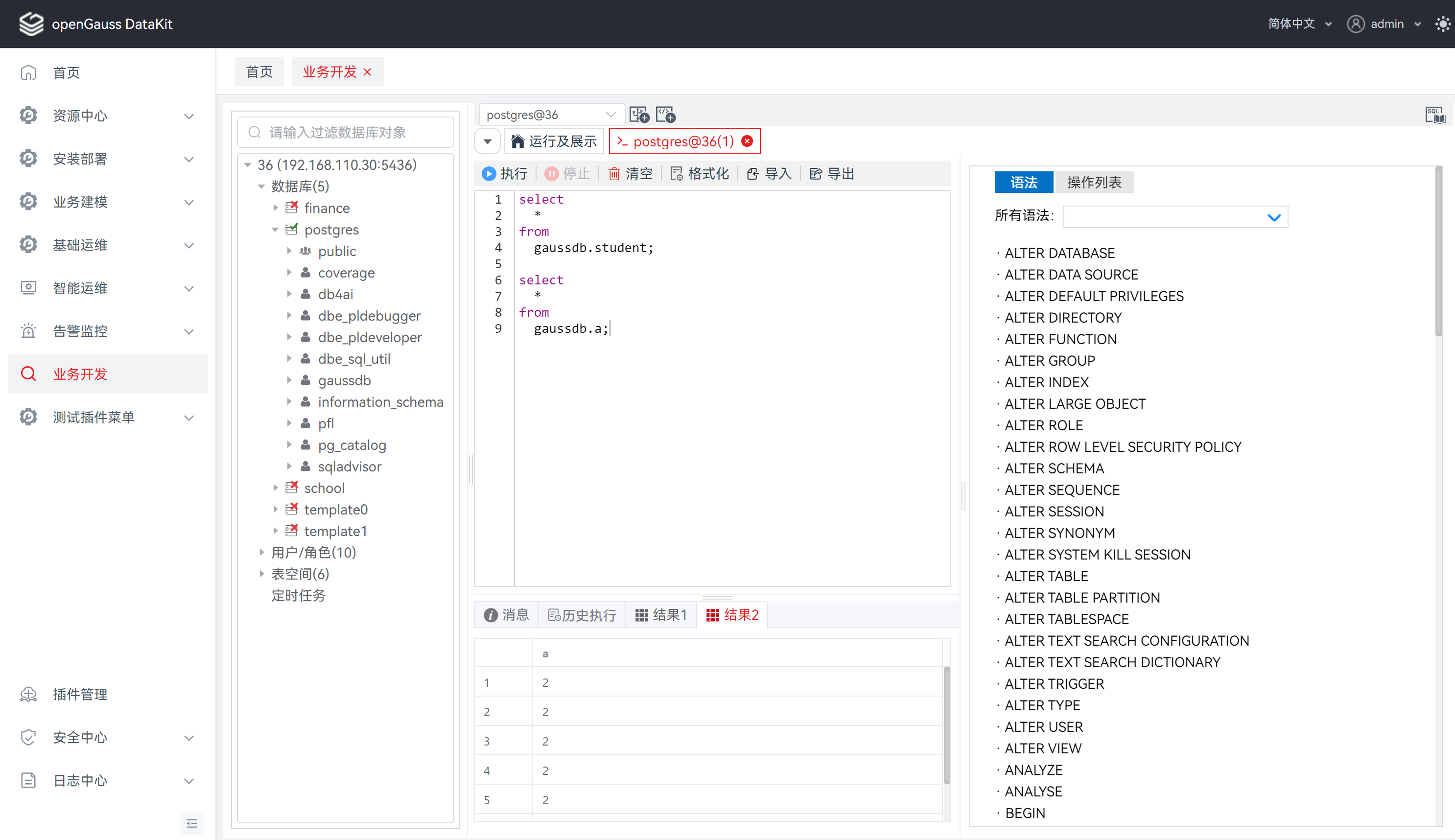Click the 导入 import button

click(x=769, y=174)
